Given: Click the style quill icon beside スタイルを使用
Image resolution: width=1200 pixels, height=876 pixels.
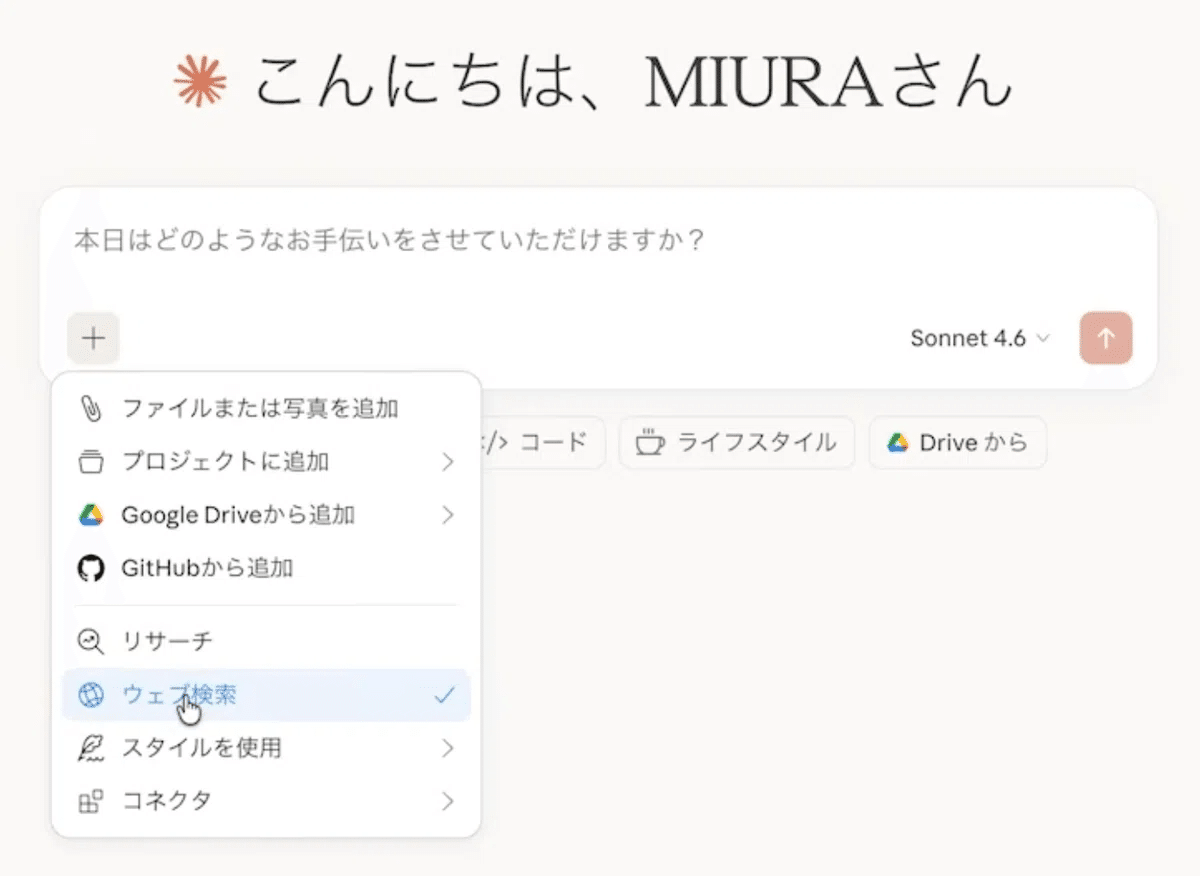Looking at the screenshot, I should coord(91,748).
